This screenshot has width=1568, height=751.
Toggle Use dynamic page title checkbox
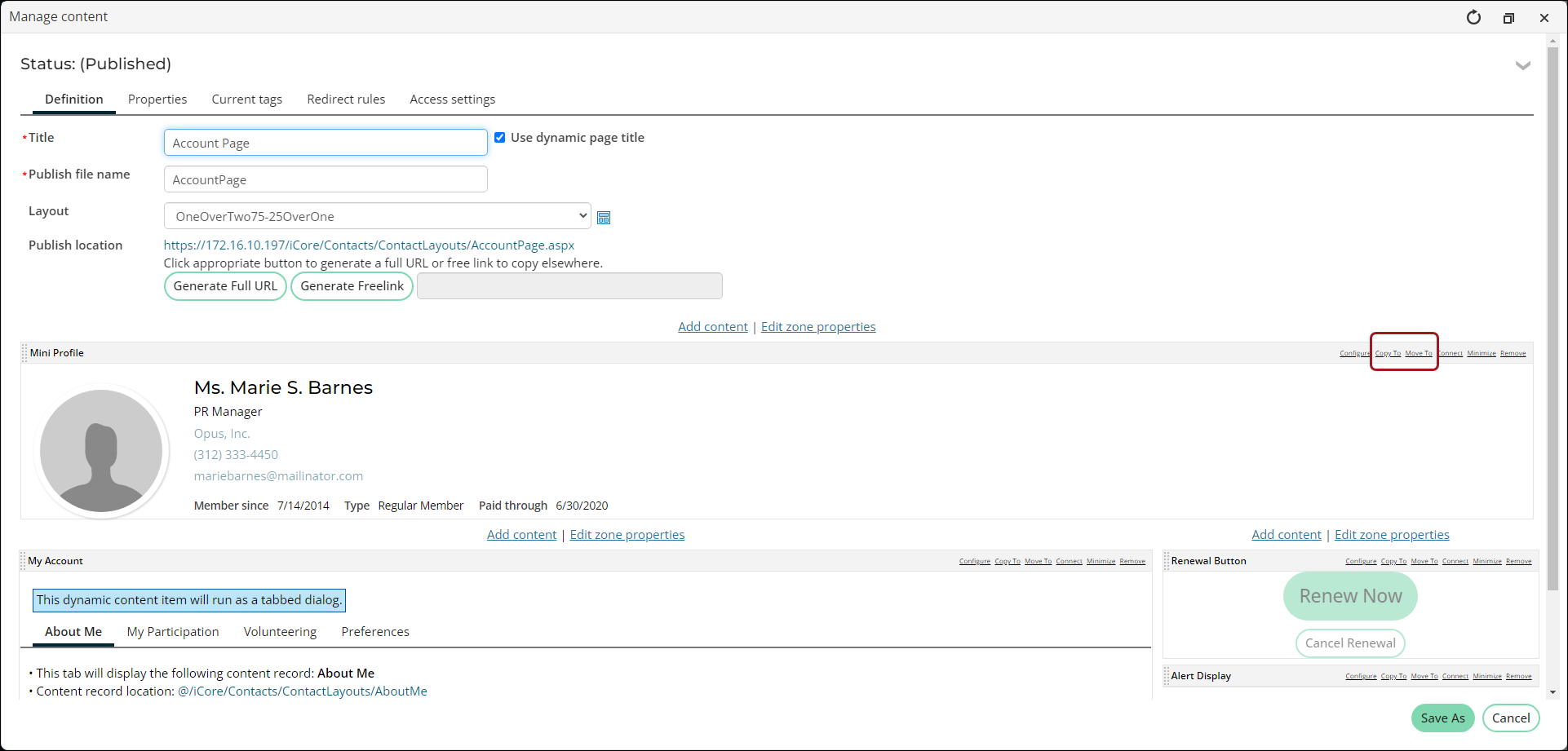(500, 138)
